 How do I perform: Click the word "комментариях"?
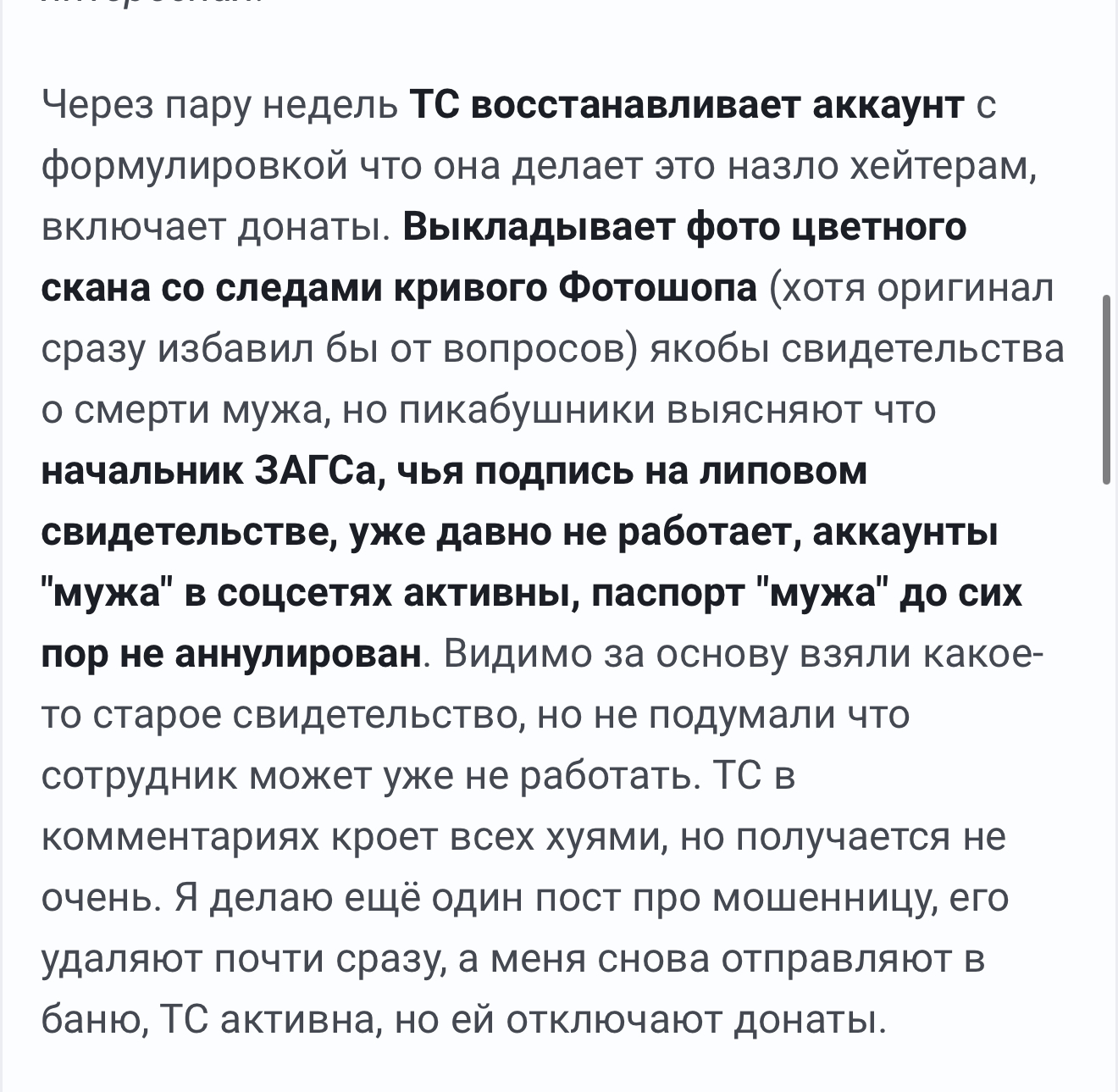point(179,837)
